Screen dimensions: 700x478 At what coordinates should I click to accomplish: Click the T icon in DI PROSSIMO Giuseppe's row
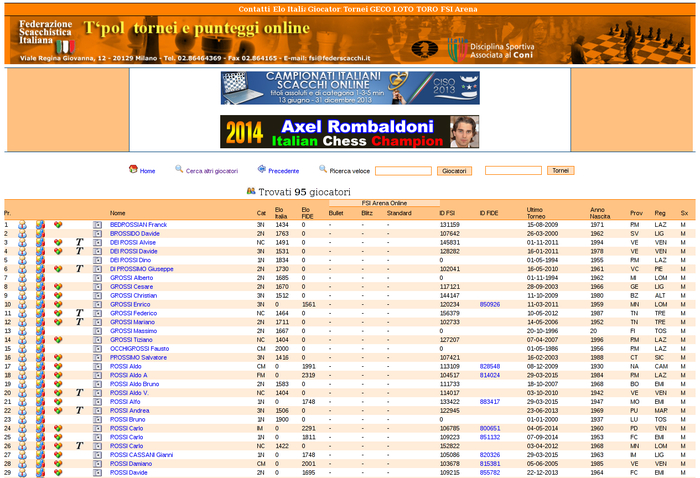point(79,269)
